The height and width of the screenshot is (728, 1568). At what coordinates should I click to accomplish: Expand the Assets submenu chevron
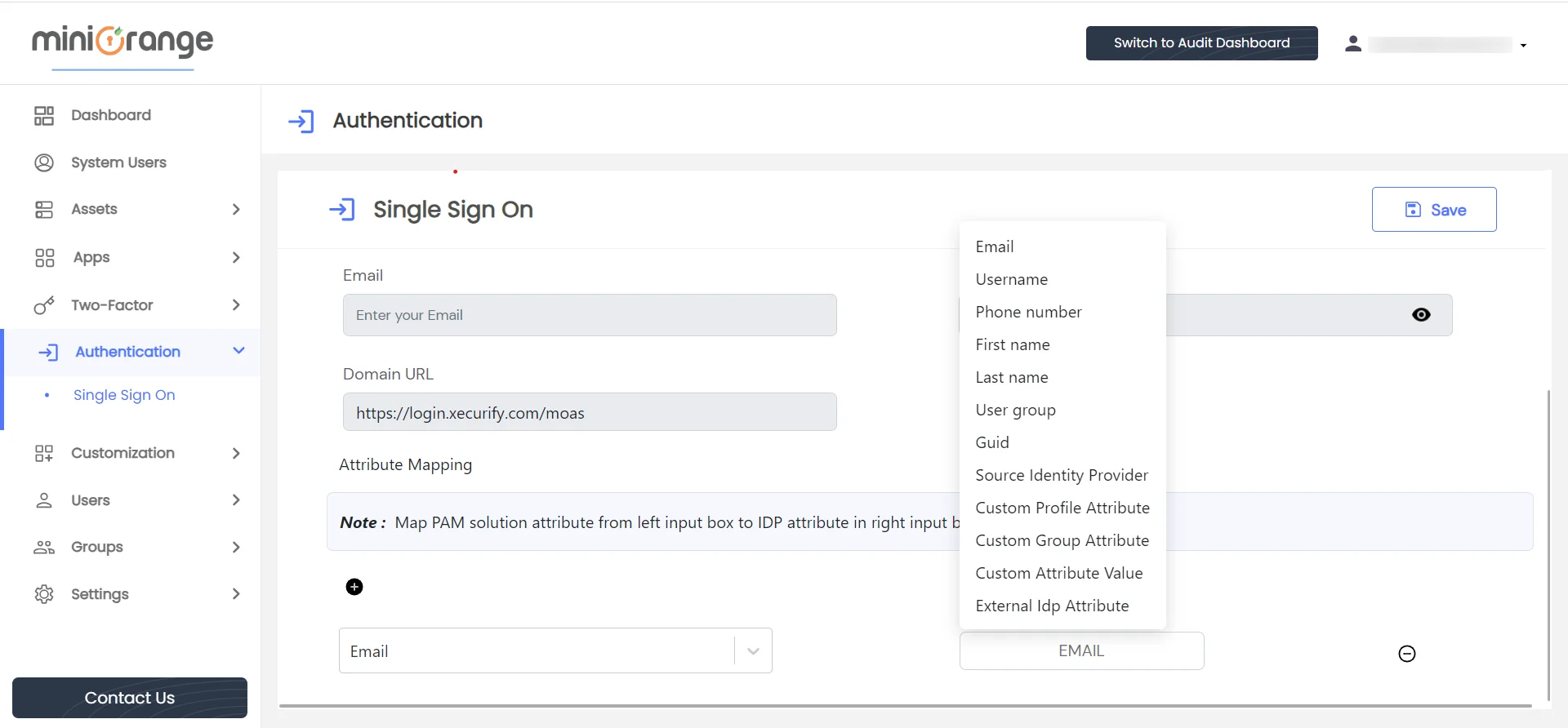coord(236,210)
